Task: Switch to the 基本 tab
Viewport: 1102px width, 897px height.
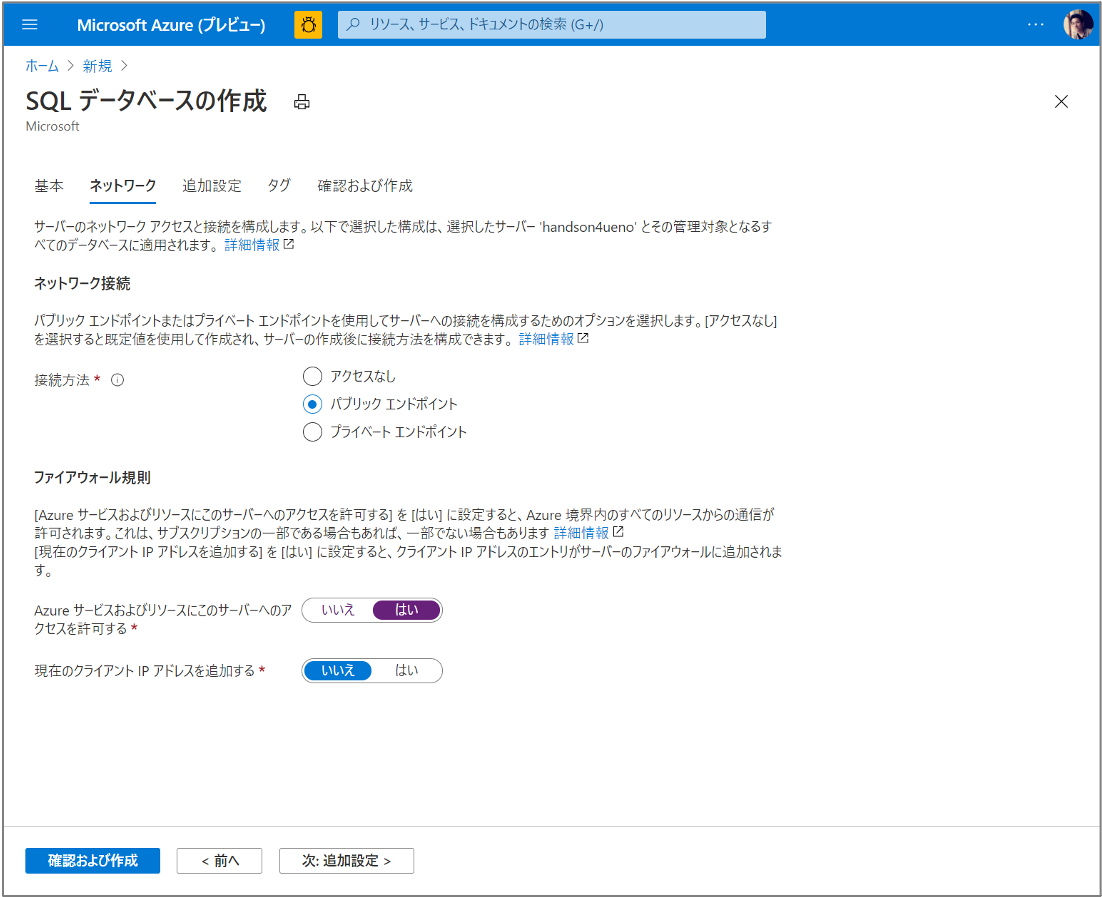Action: click(49, 186)
